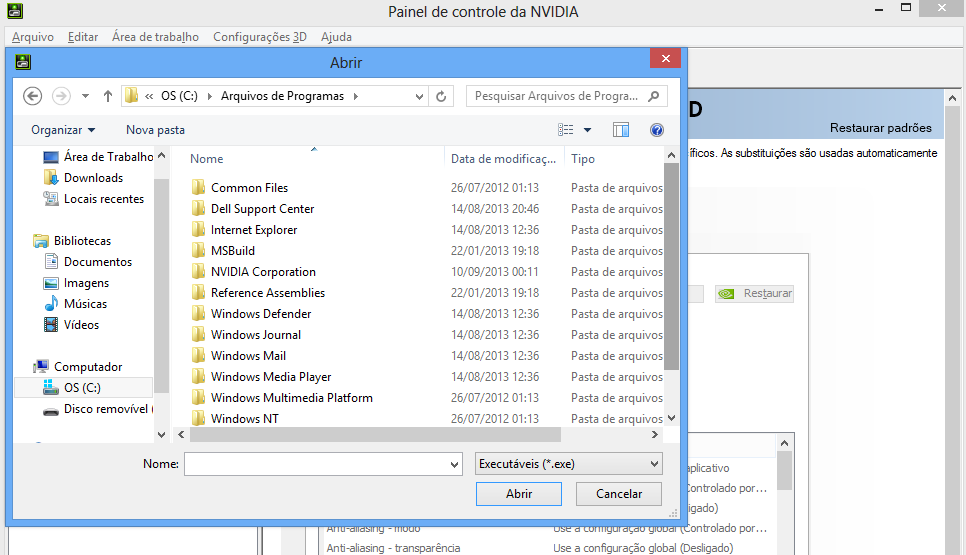966x555 pixels.
Task: Click the Abrir button
Action: [519, 494]
